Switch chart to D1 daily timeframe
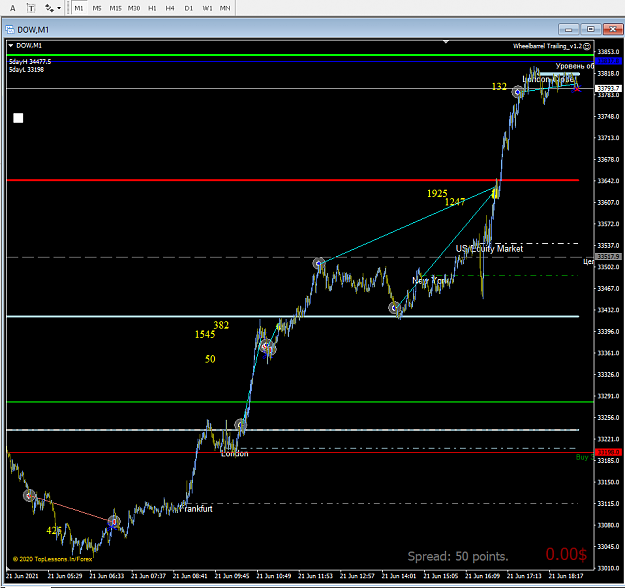This screenshot has width=625, height=588. click(189, 8)
